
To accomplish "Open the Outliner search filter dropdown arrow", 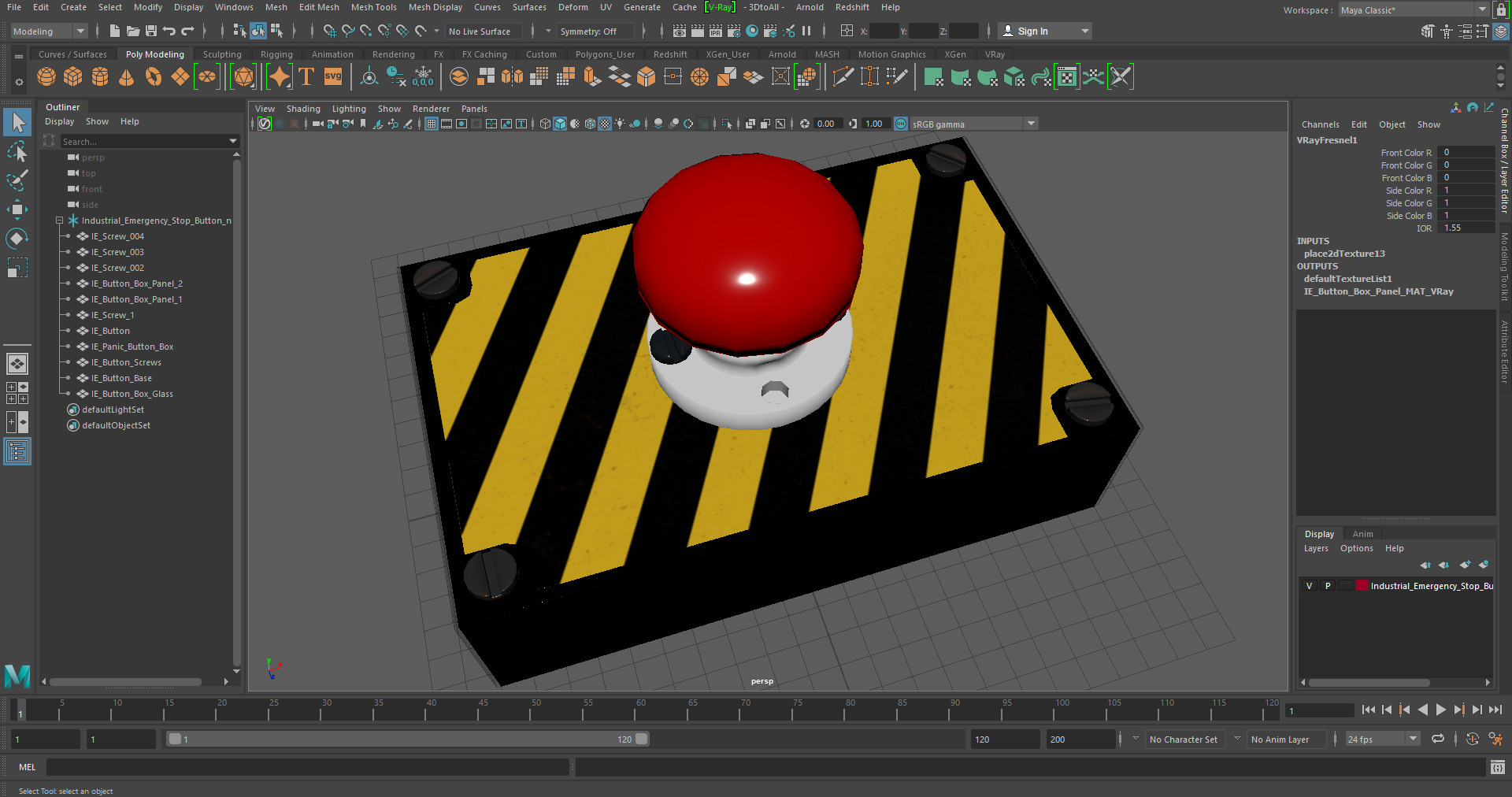I will (233, 141).
